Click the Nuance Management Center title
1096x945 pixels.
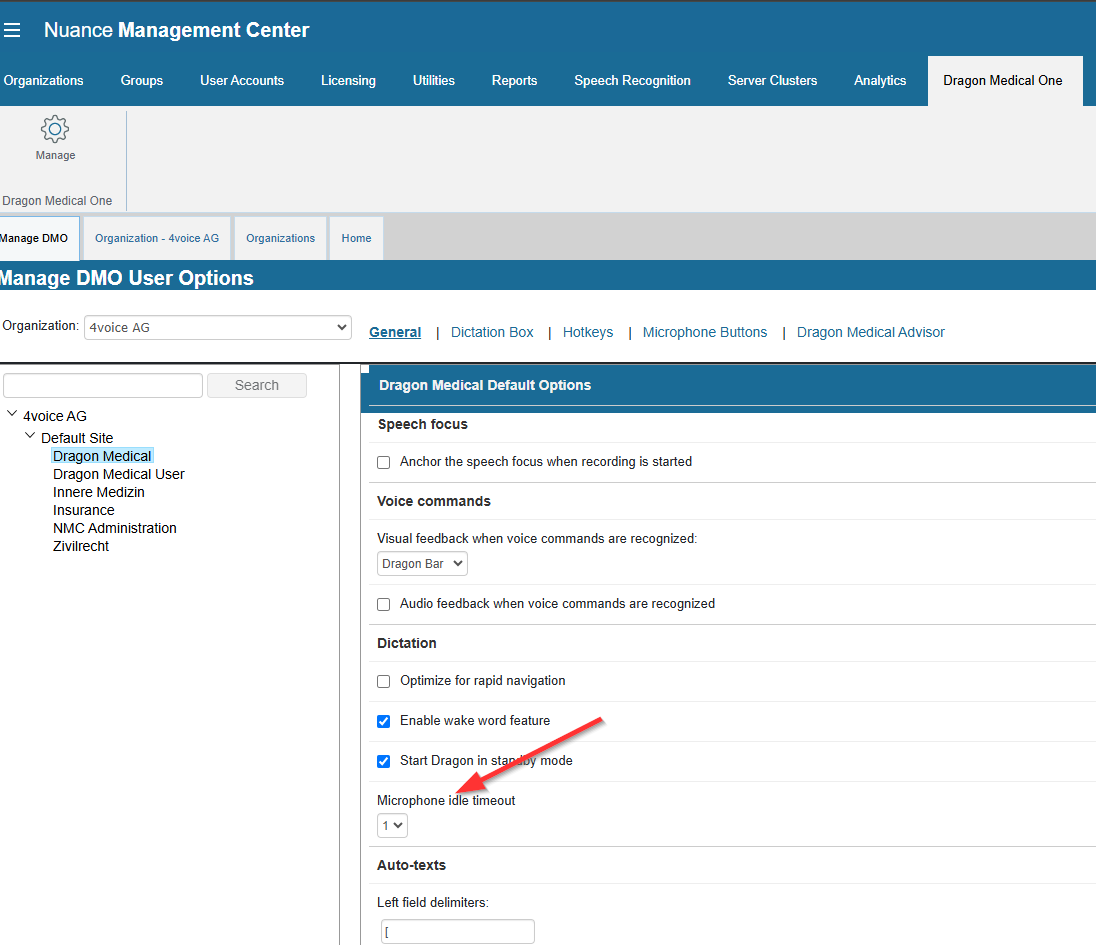[176, 30]
